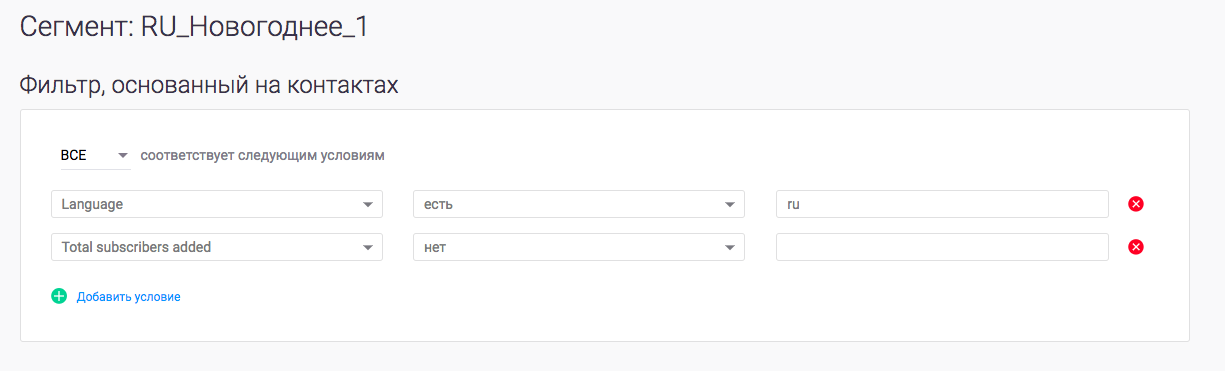Delete the Total subscribers added condition row
This screenshot has height=371, width=1225.
click(1136, 247)
